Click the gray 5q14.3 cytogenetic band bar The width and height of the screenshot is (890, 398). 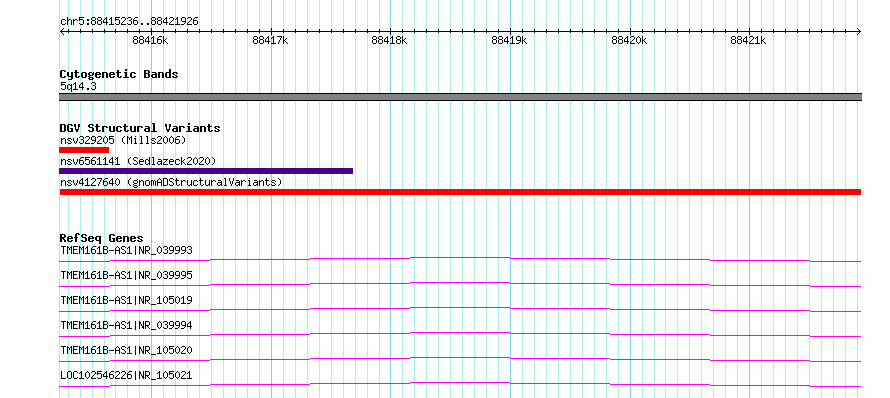460,97
